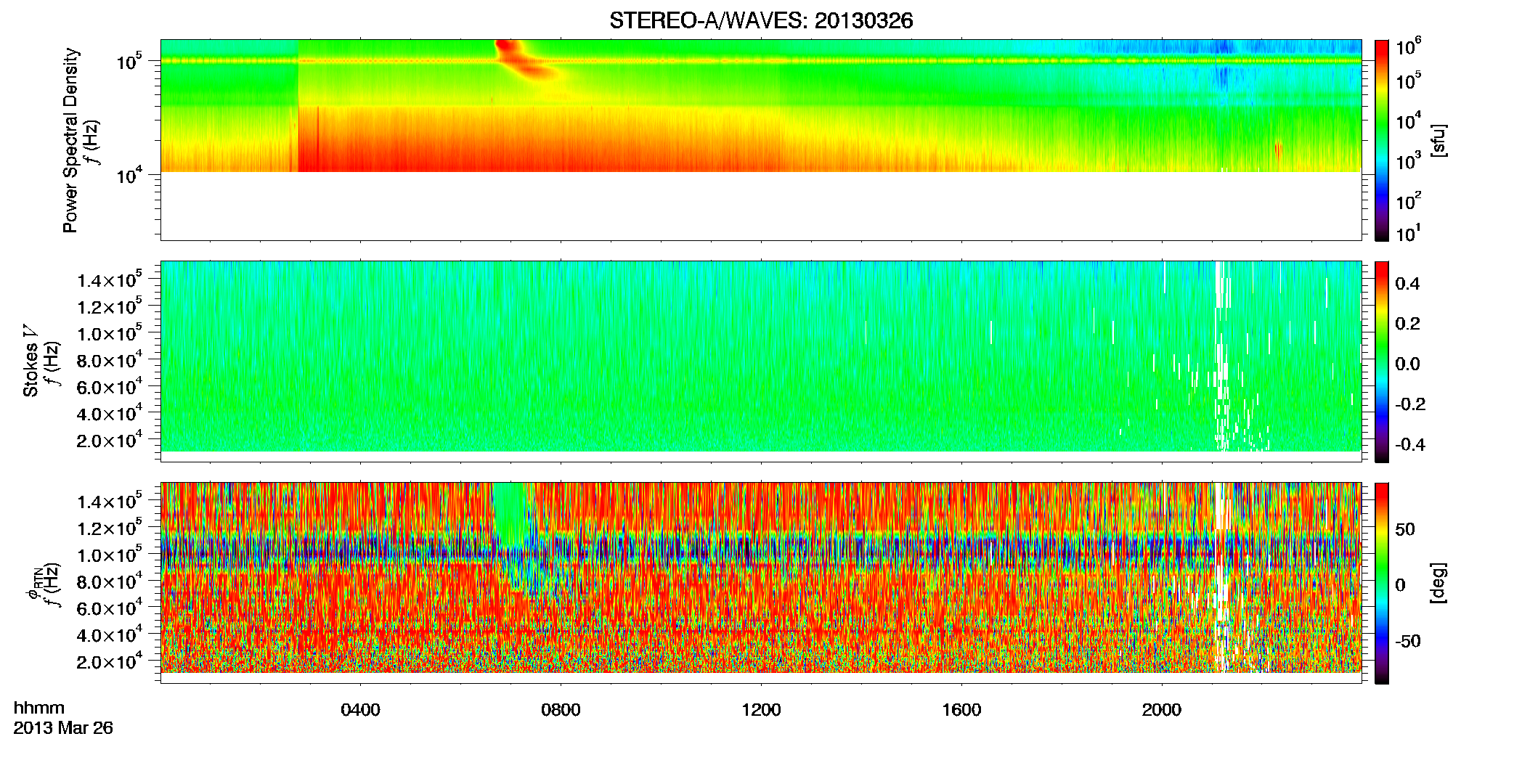Click the [deg] unit label
This screenshot has width=1522, height=784.
pos(1439,583)
